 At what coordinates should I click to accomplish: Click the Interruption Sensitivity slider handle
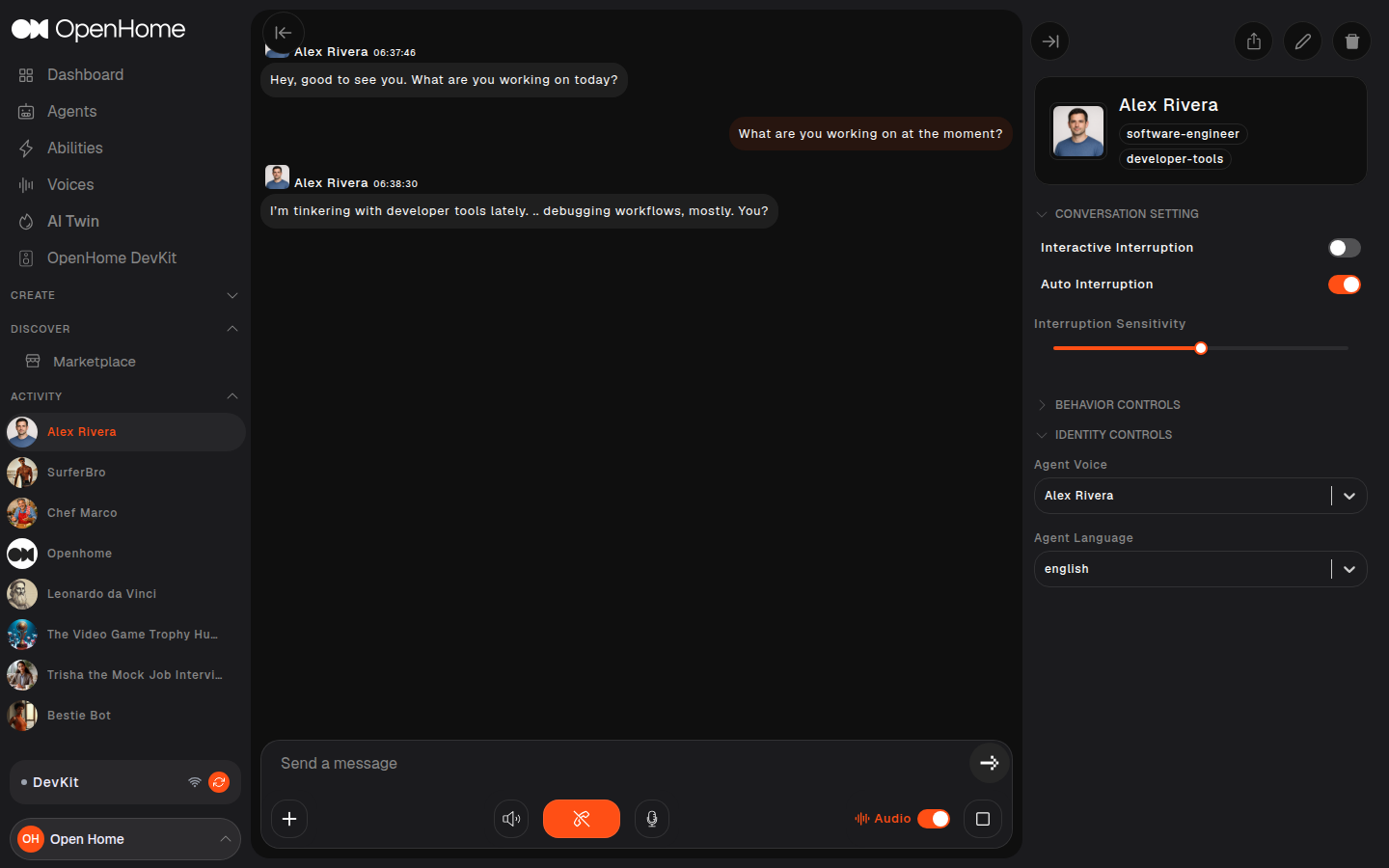pos(1201,348)
